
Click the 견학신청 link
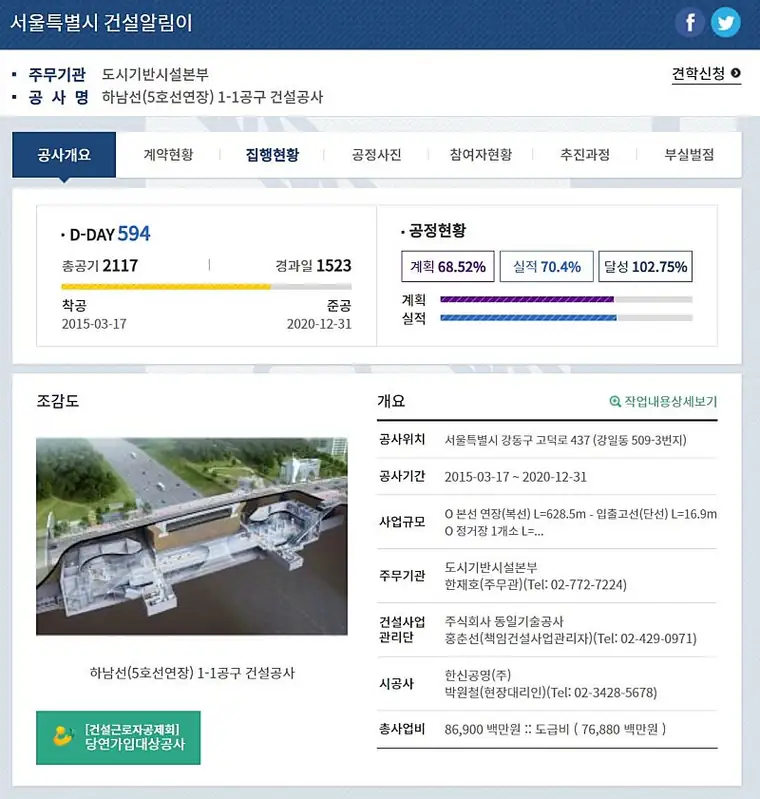[x=706, y=74]
